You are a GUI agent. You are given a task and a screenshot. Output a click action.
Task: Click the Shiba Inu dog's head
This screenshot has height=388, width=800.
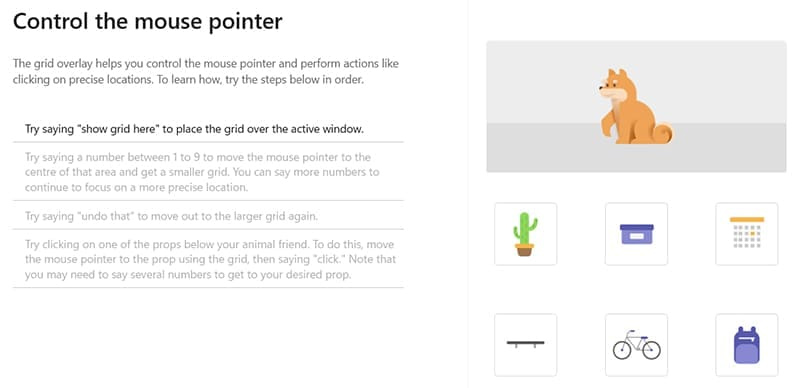click(x=615, y=86)
